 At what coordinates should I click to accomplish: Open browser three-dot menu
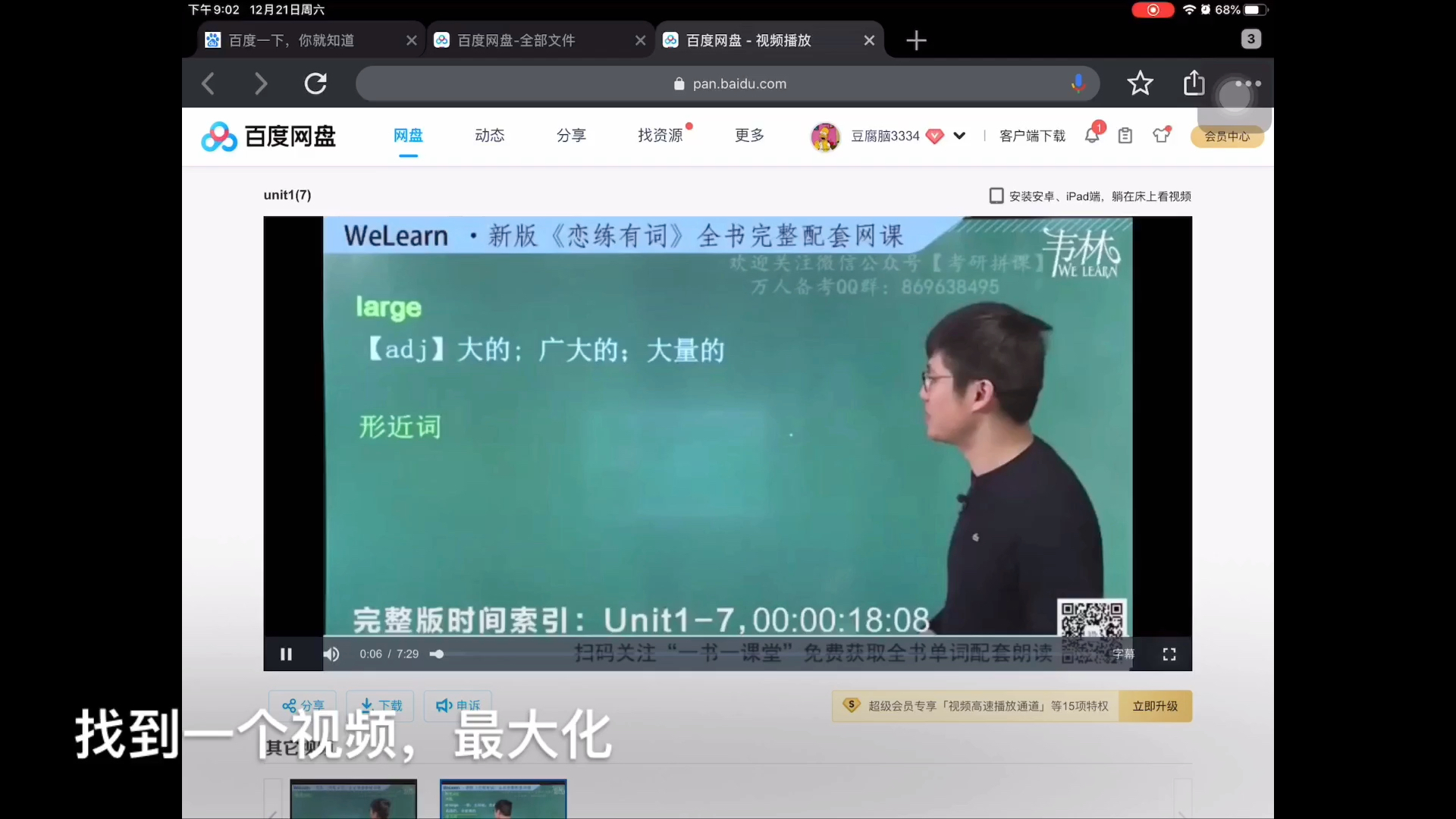click(x=1248, y=83)
